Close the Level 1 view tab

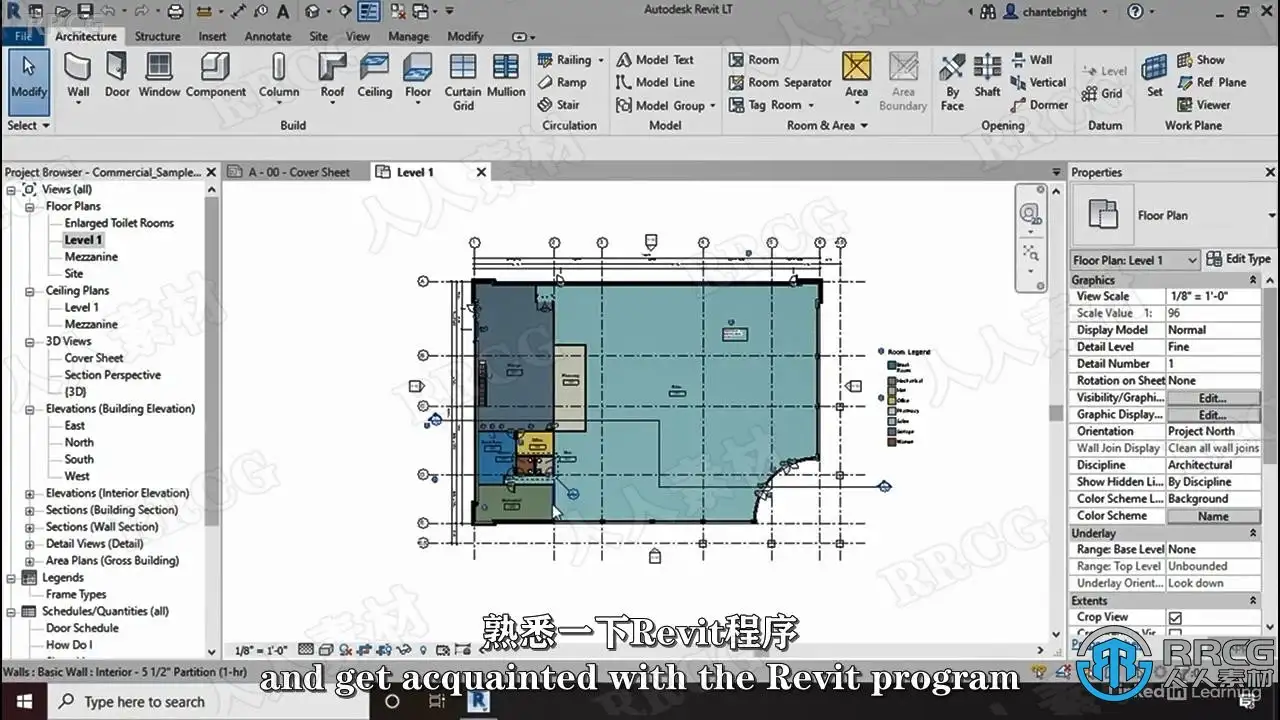click(x=481, y=172)
